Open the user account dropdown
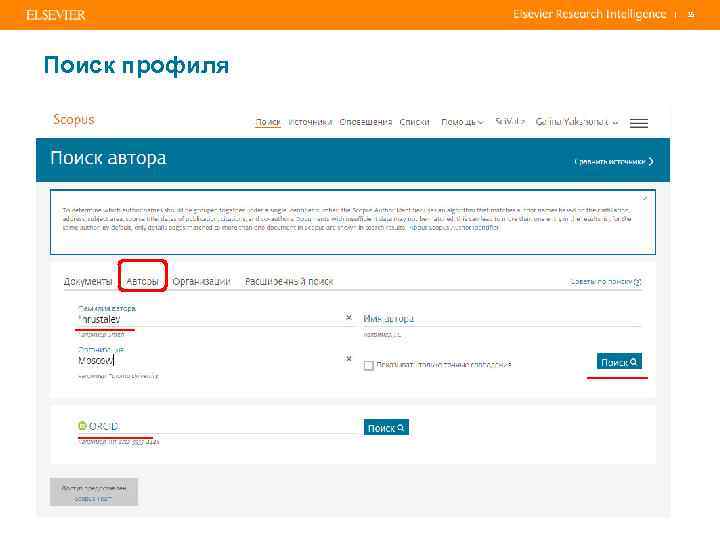 point(577,122)
